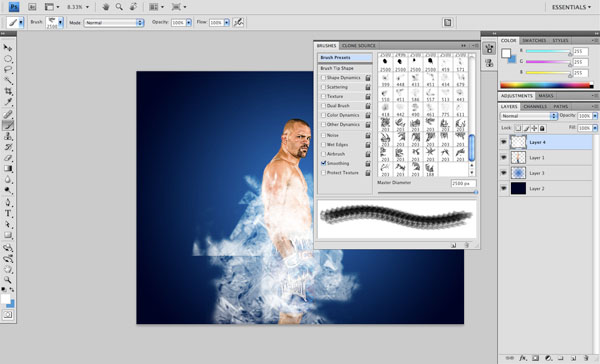Launch Bridge from the application bar
Image resolution: width=600 pixels, height=364 pixels.
click(x=32, y=7)
